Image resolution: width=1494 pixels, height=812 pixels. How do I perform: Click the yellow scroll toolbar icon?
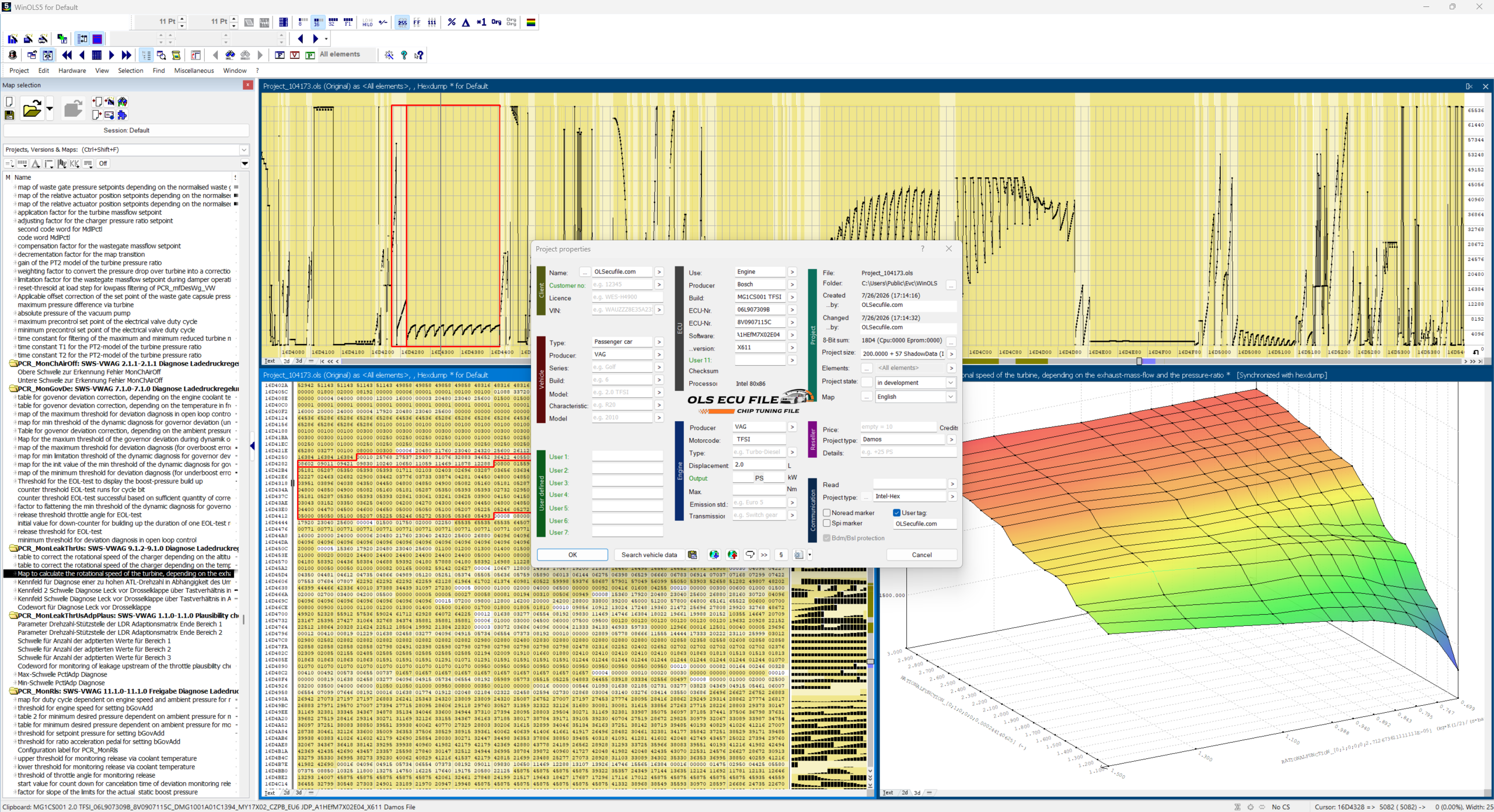[x=176, y=55]
